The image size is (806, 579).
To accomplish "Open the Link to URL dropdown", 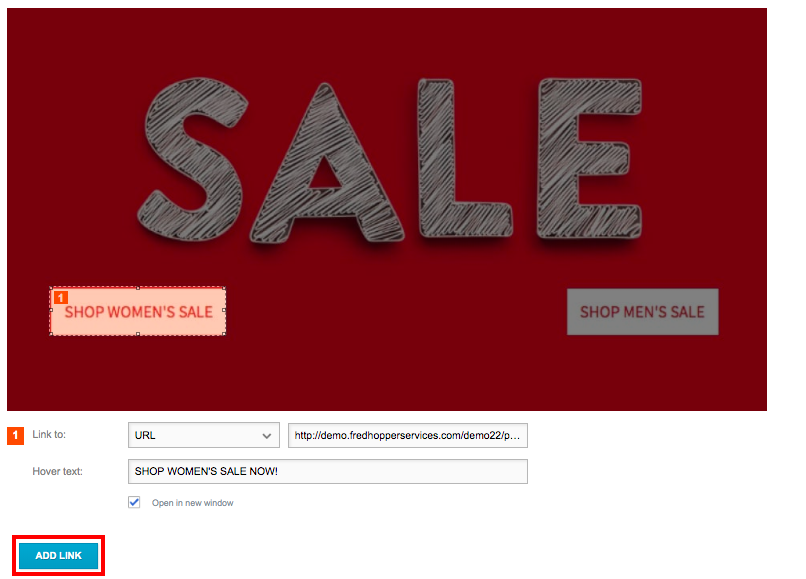I will (x=204, y=435).
